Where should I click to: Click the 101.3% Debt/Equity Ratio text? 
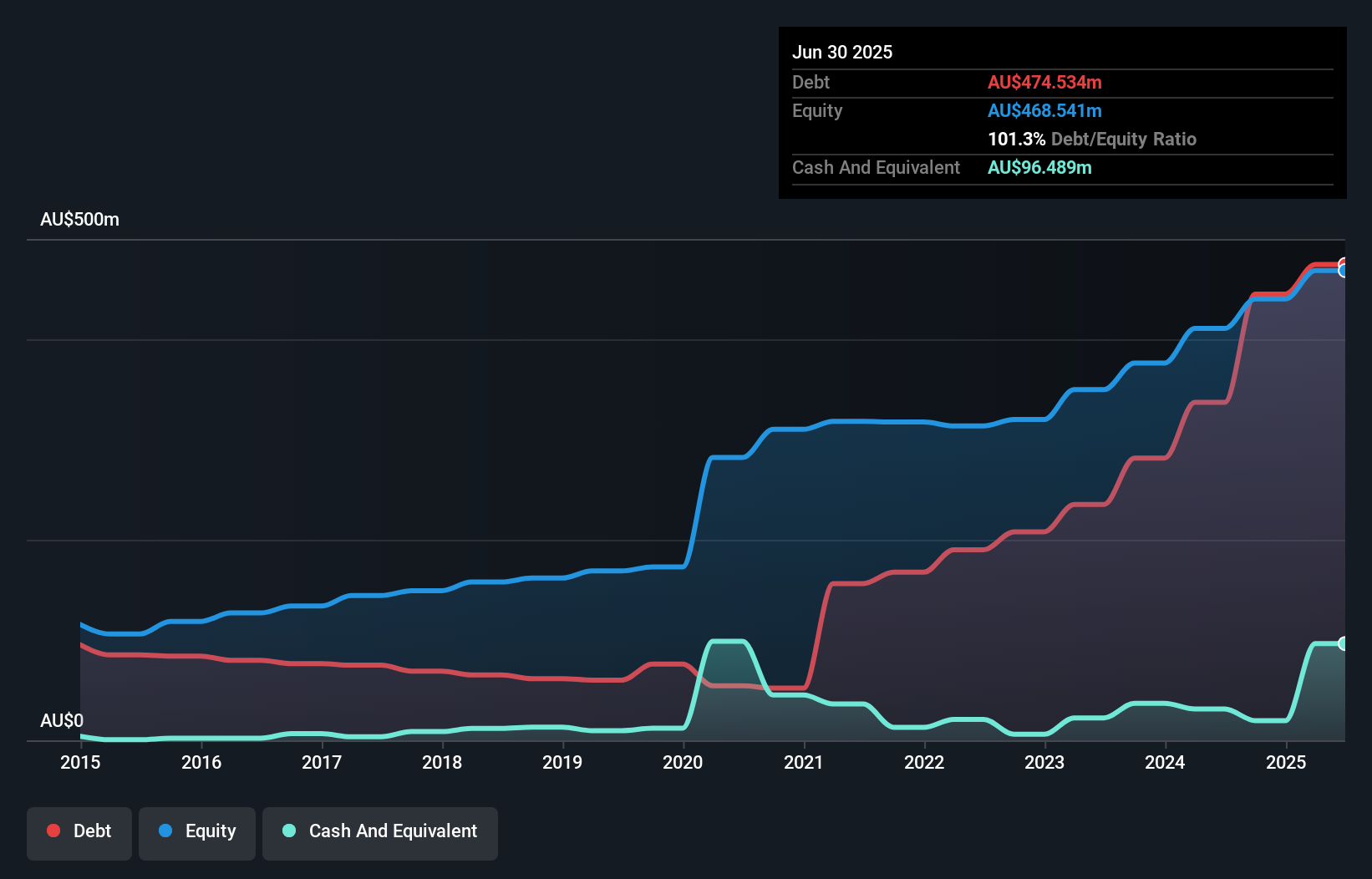tap(1092, 139)
